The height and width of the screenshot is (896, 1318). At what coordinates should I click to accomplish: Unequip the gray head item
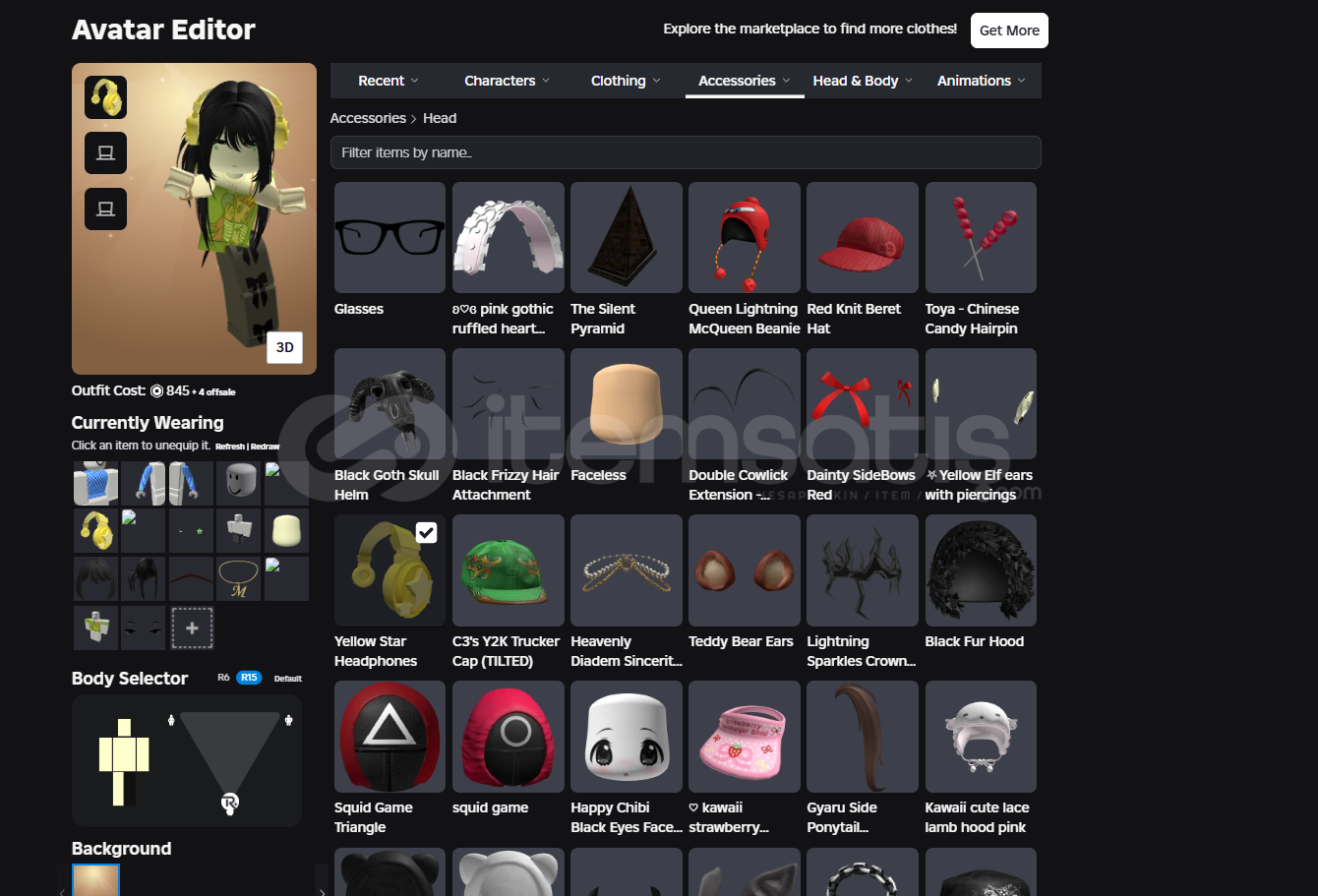239,483
